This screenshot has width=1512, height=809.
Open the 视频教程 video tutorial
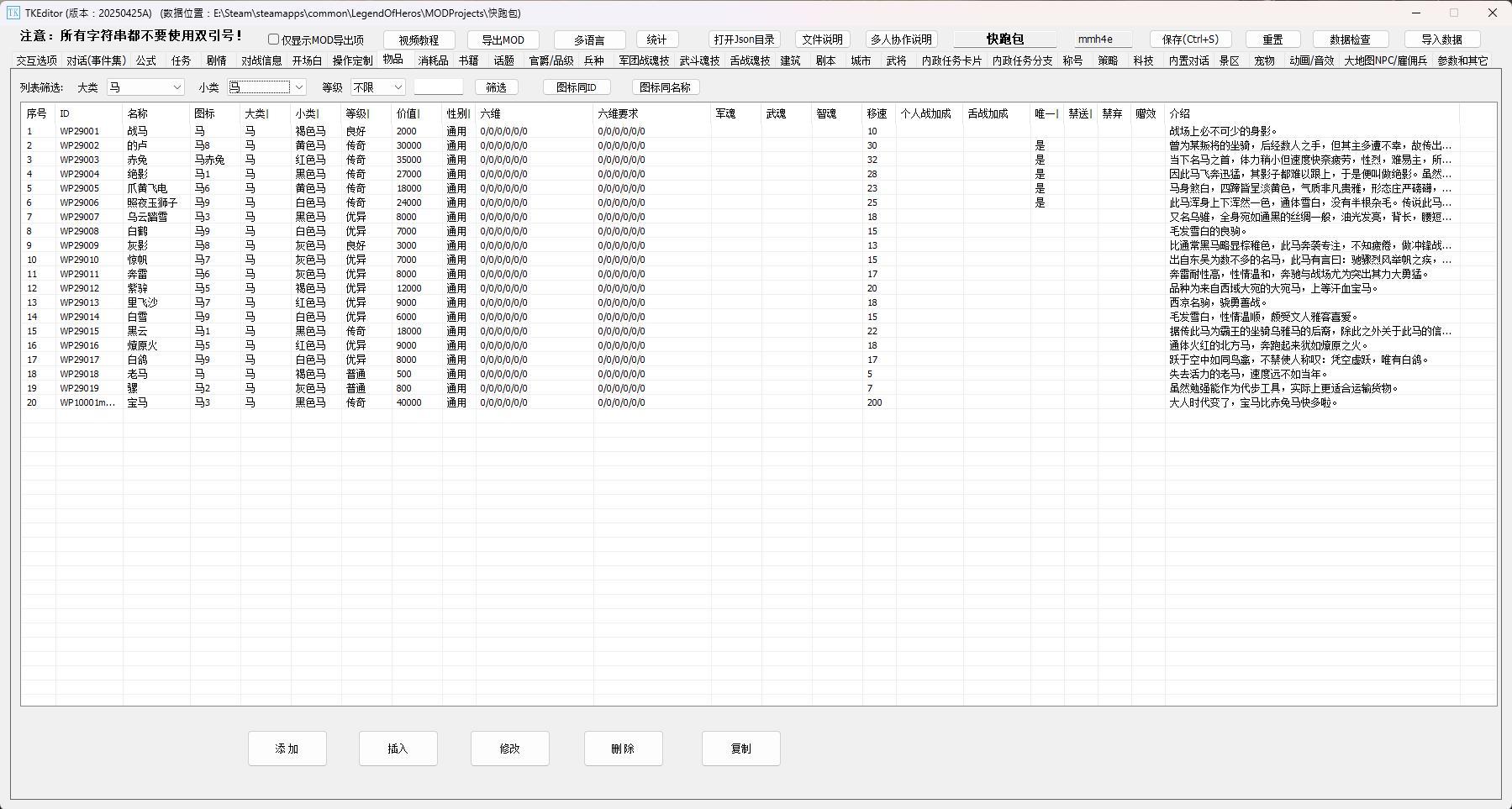click(x=419, y=39)
